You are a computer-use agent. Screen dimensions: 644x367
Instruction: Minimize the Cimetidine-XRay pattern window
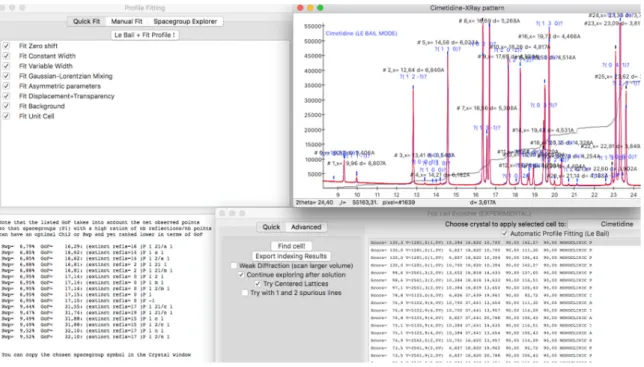pyautogui.click(x=310, y=8)
